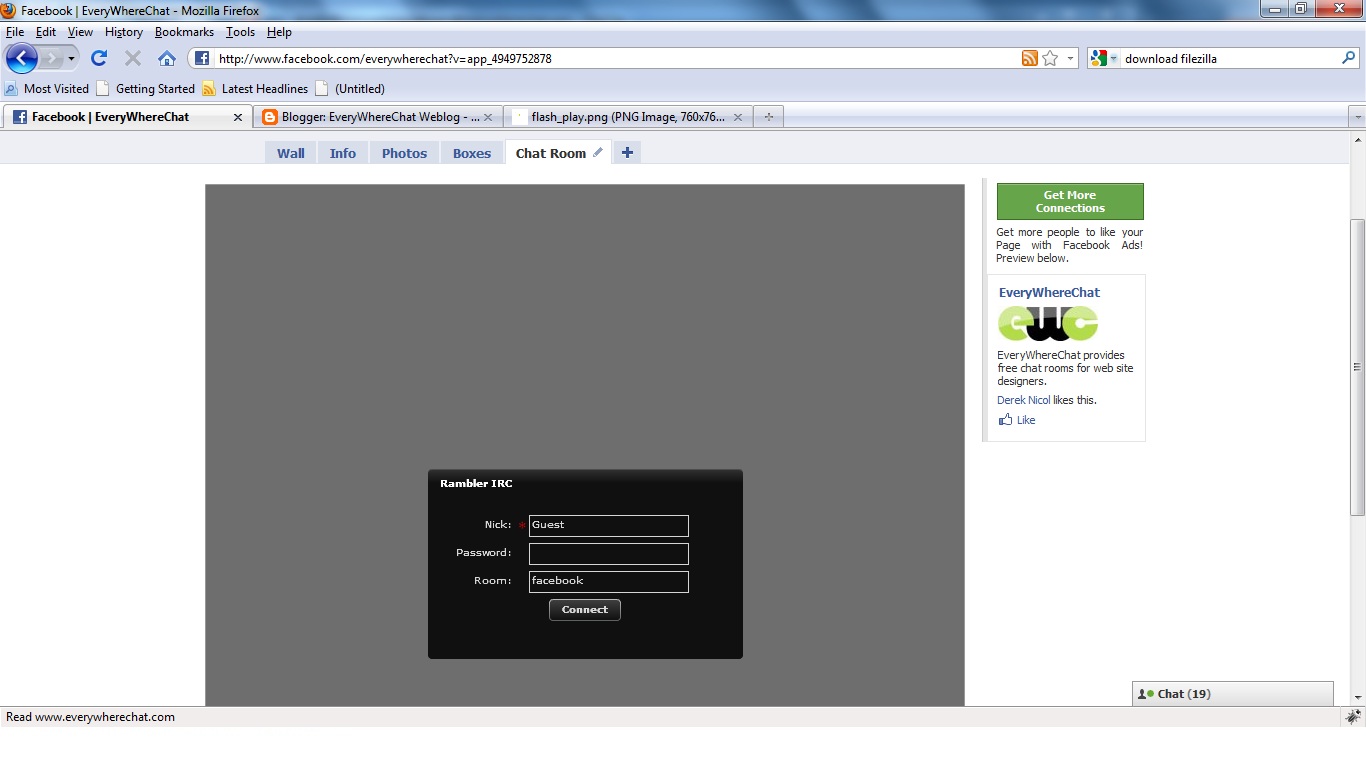Click the Google icon in the search bar

[1097, 58]
